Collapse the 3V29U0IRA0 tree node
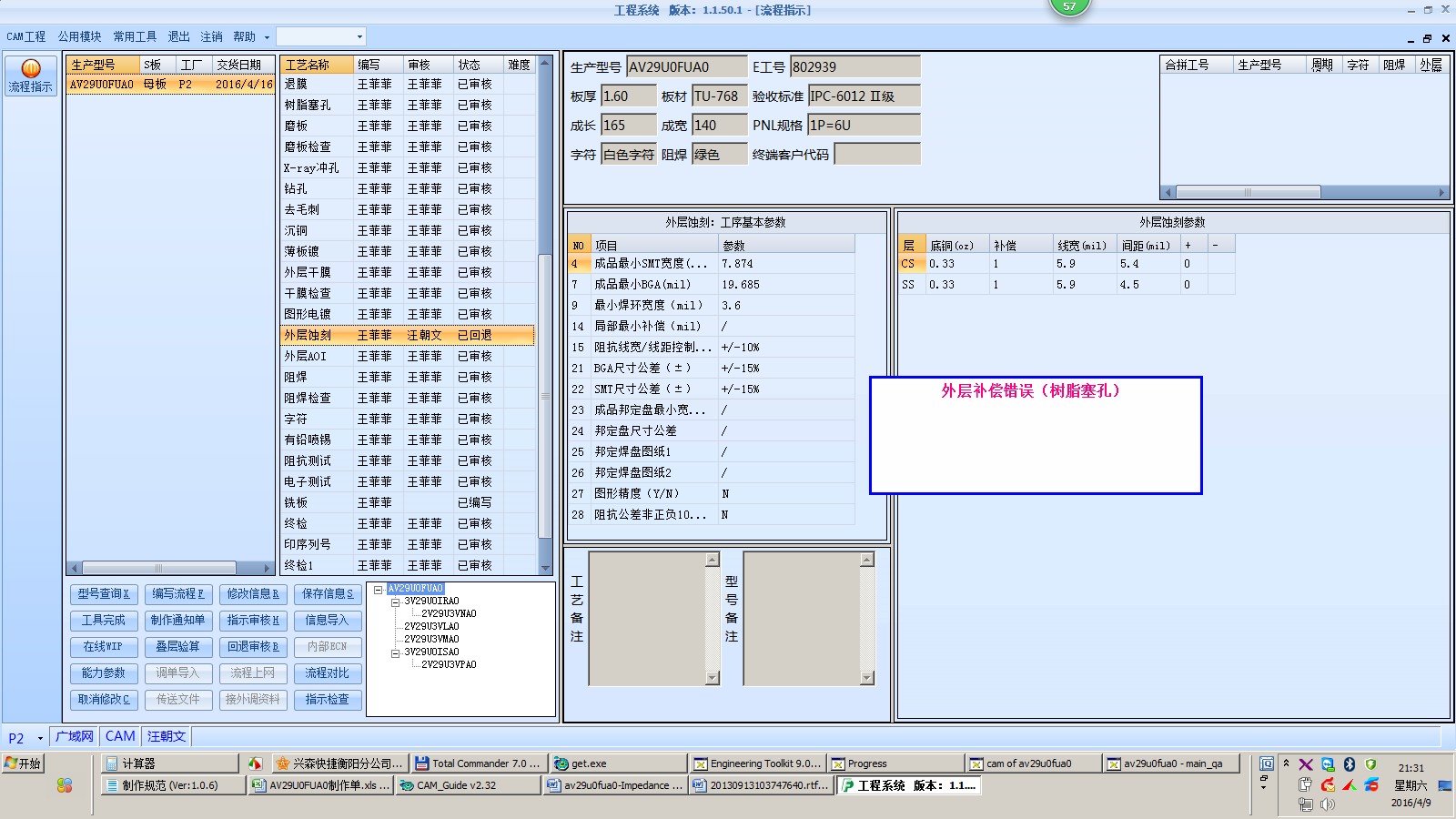 tap(396, 602)
